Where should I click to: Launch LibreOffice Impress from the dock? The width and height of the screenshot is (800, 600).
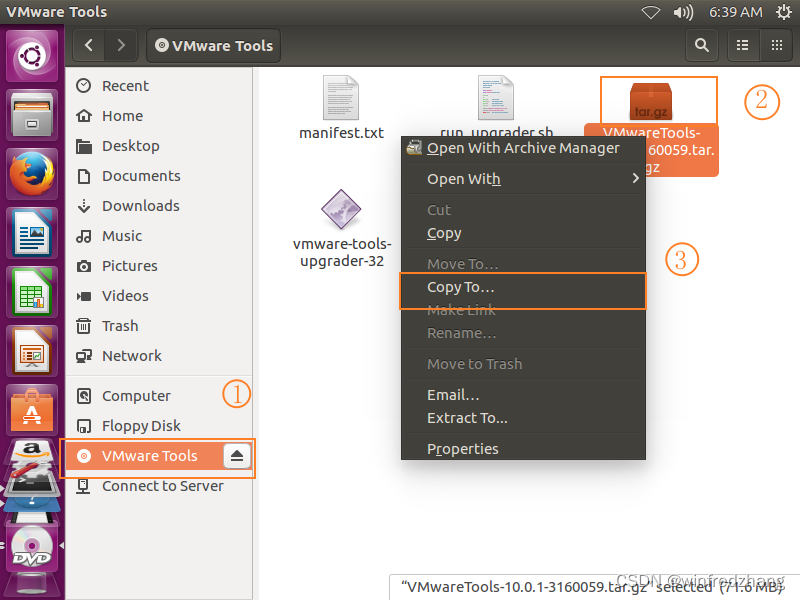coord(32,352)
